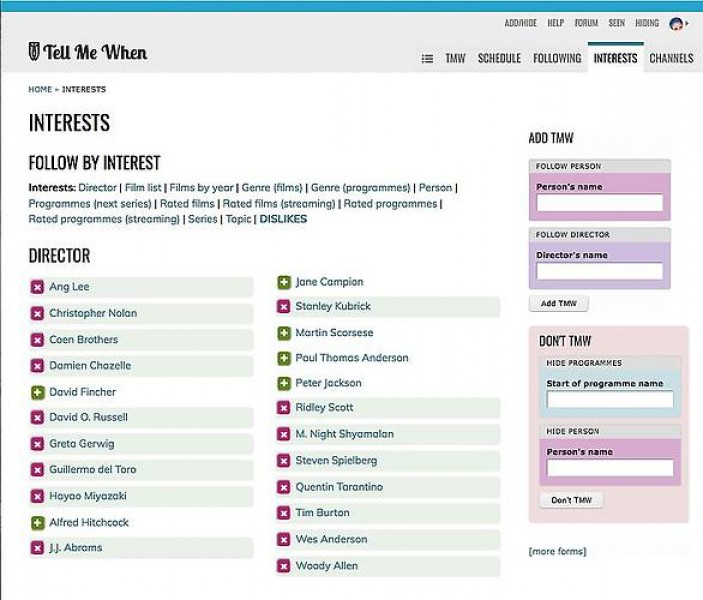Unfollow Stanley Kubrick via red X icon
This screenshot has height=600, width=703.
click(x=284, y=307)
